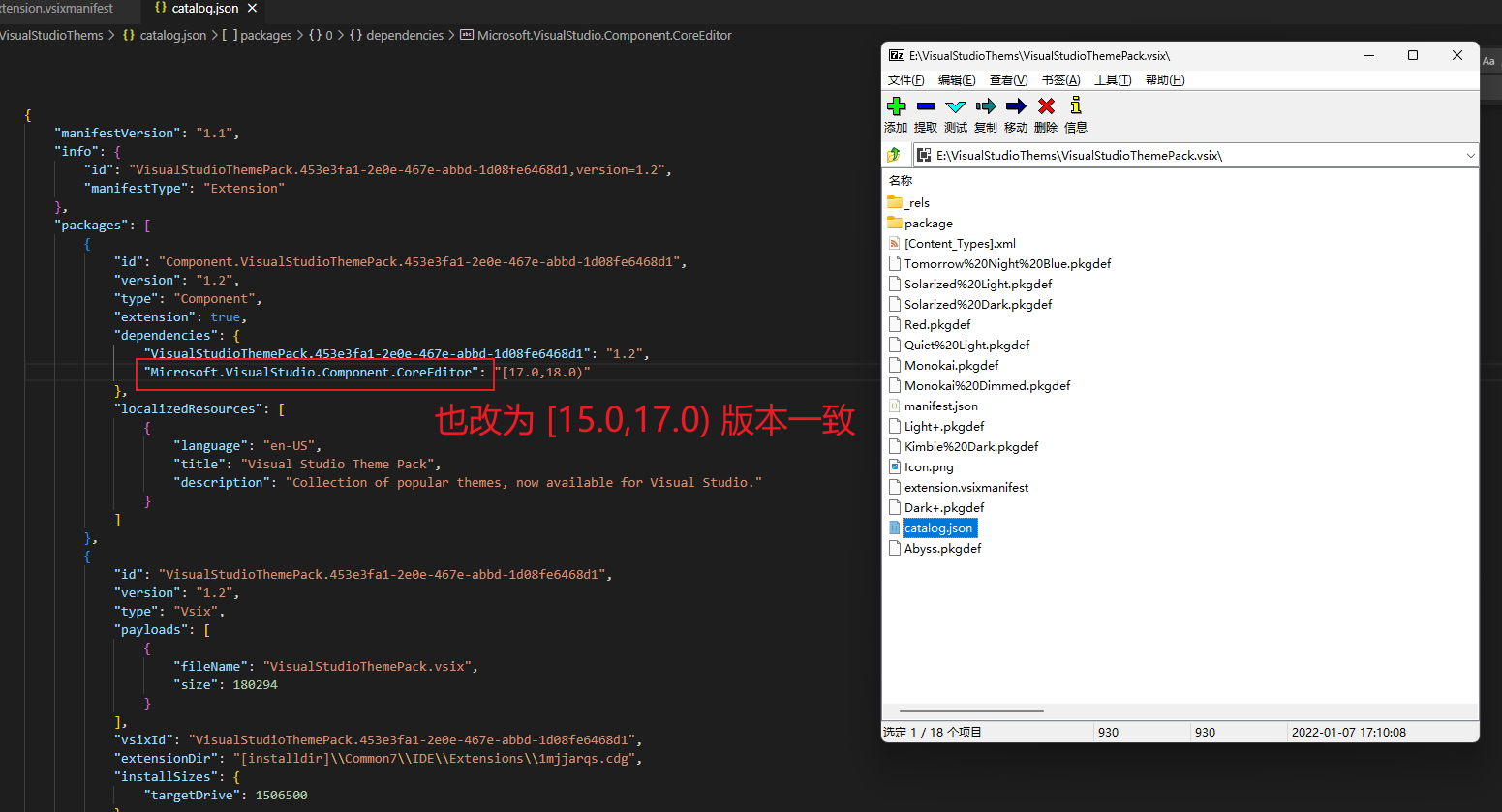Click the "manifestVersion" key in the editor
Image resolution: width=1502 pixels, height=812 pixels.
[118, 134]
